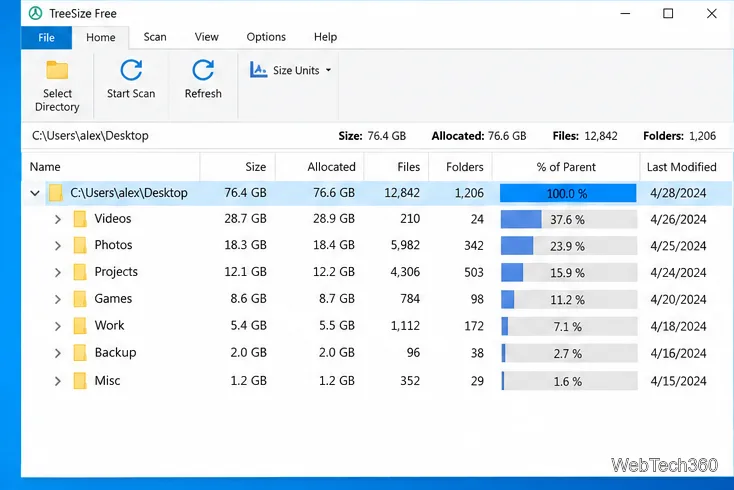Sort by the Size column header
The height and width of the screenshot is (490, 734).
tap(238, 167)
